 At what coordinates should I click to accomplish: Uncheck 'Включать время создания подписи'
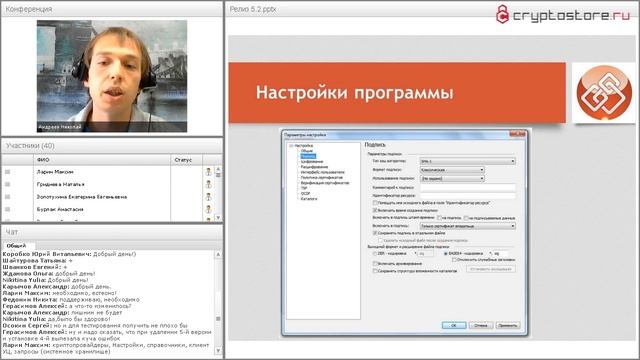click(375, 210)
